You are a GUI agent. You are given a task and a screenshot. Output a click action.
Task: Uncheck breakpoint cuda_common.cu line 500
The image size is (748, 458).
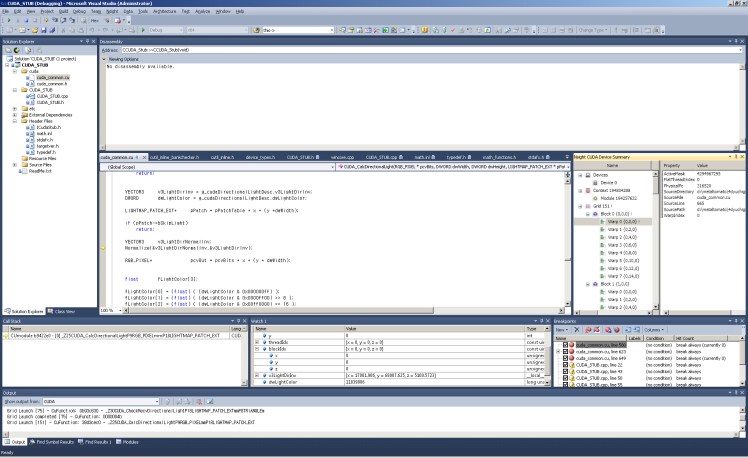tap(565, 344)
